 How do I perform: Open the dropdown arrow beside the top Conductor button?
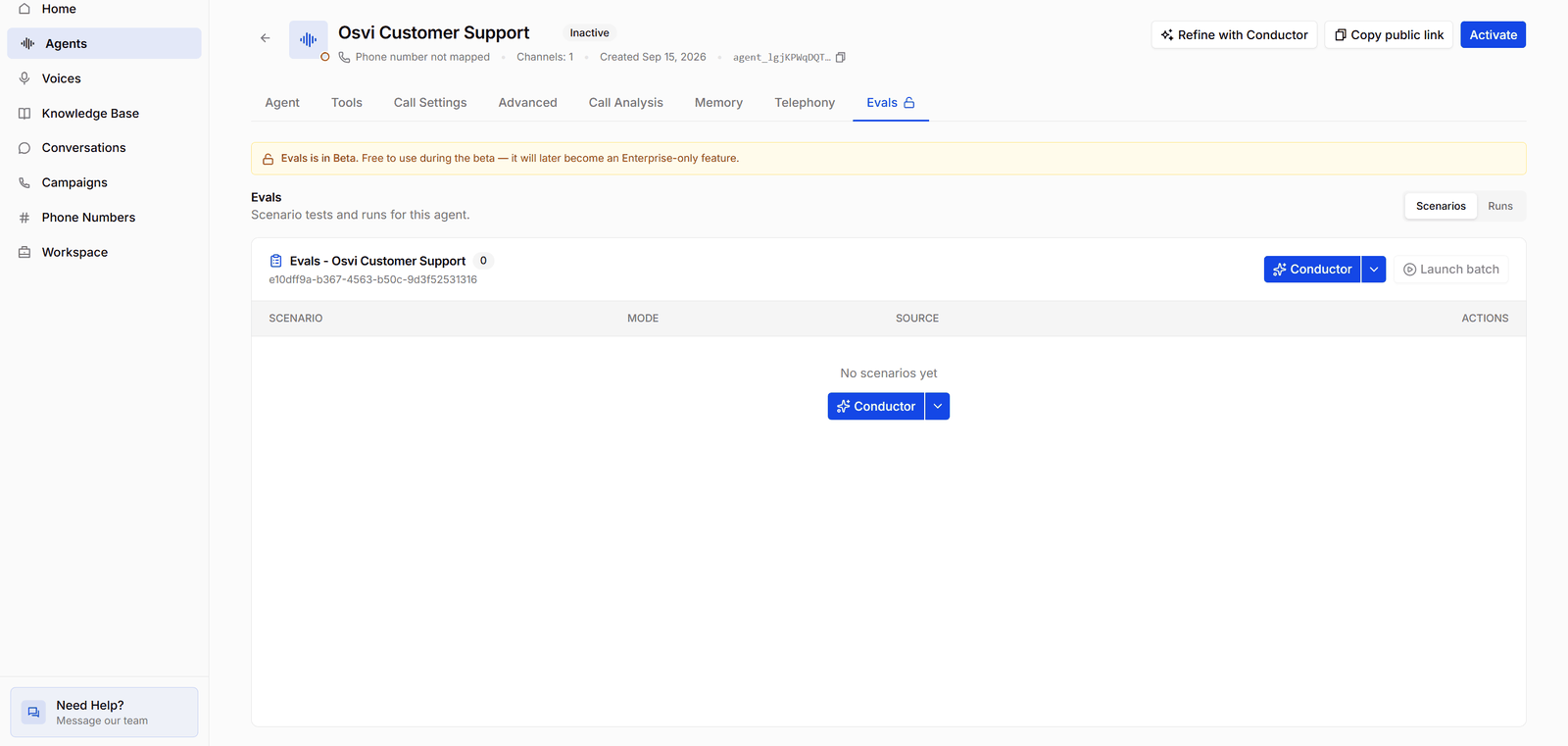1374,270
